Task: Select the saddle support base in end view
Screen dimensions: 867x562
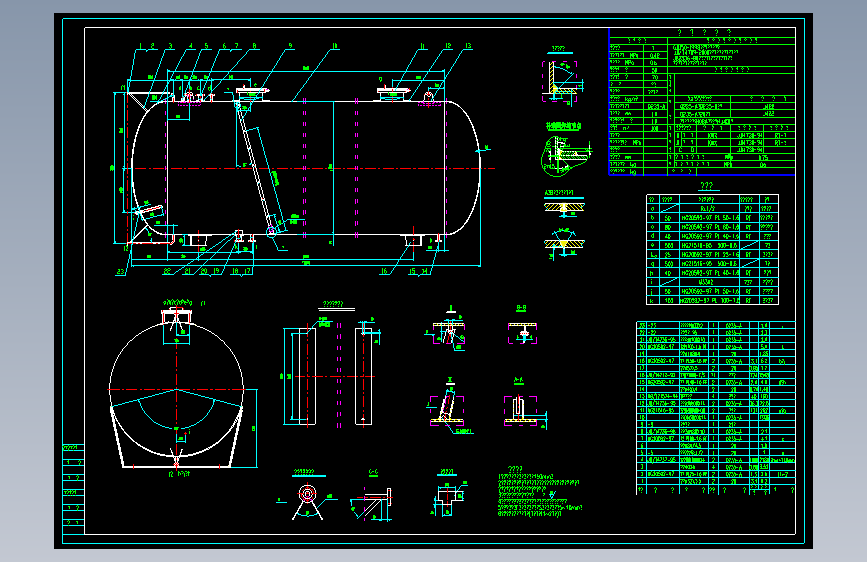Action: 176,437
